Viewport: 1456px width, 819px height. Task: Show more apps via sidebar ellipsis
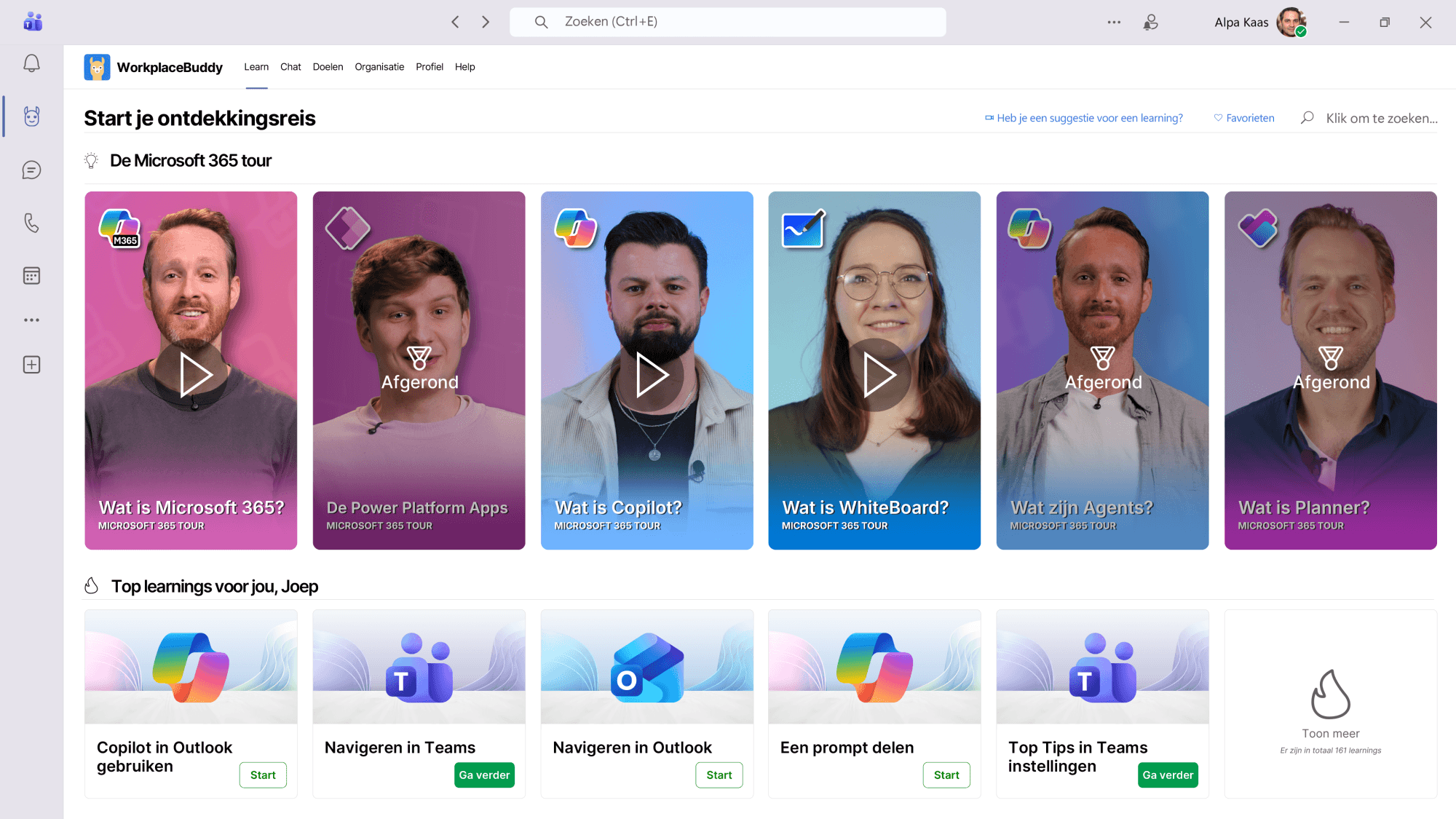click(x=31, y=320)
